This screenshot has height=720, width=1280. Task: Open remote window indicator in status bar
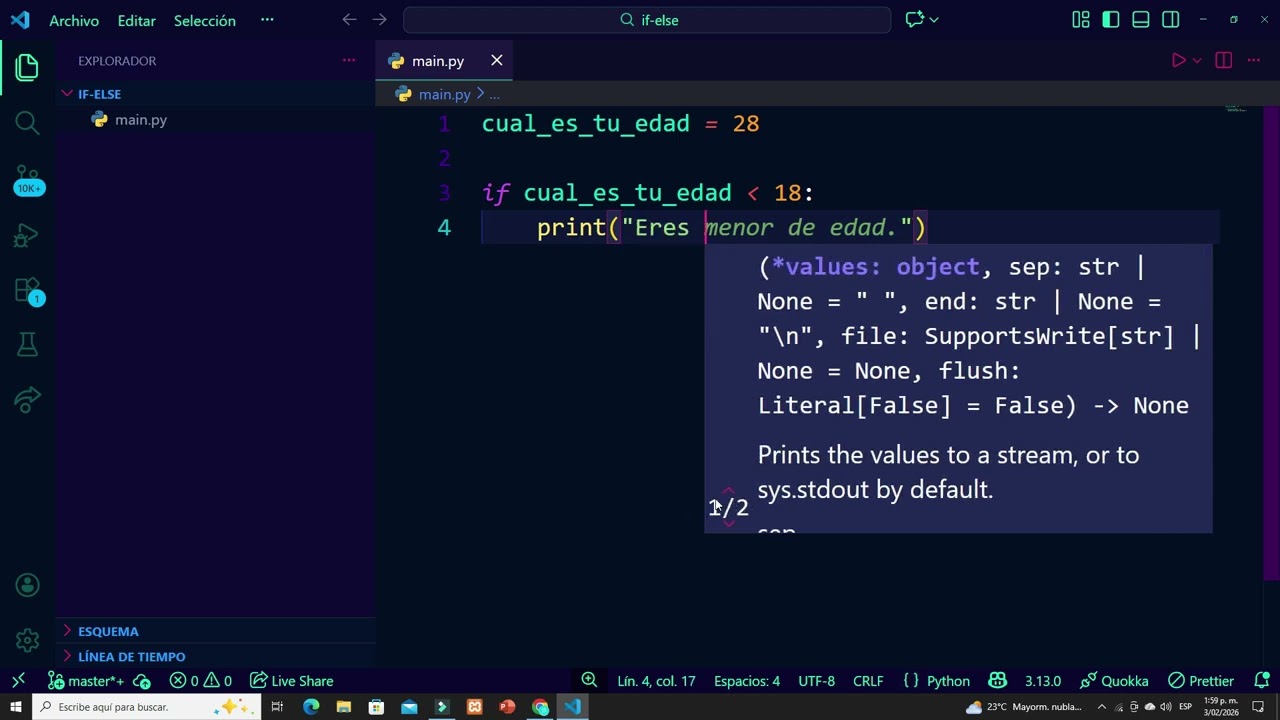click(x=18, y=681)
